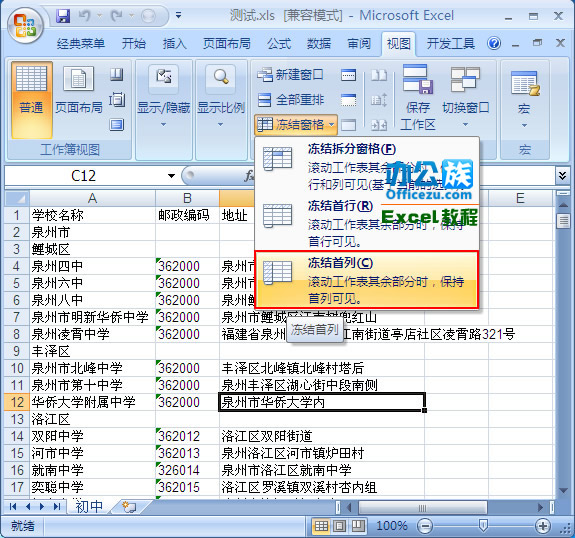The height and width of the screenshot is (538, 575).
Task: Switch to Page Layout (页面布局) view
Action: (x=78, y=91)
